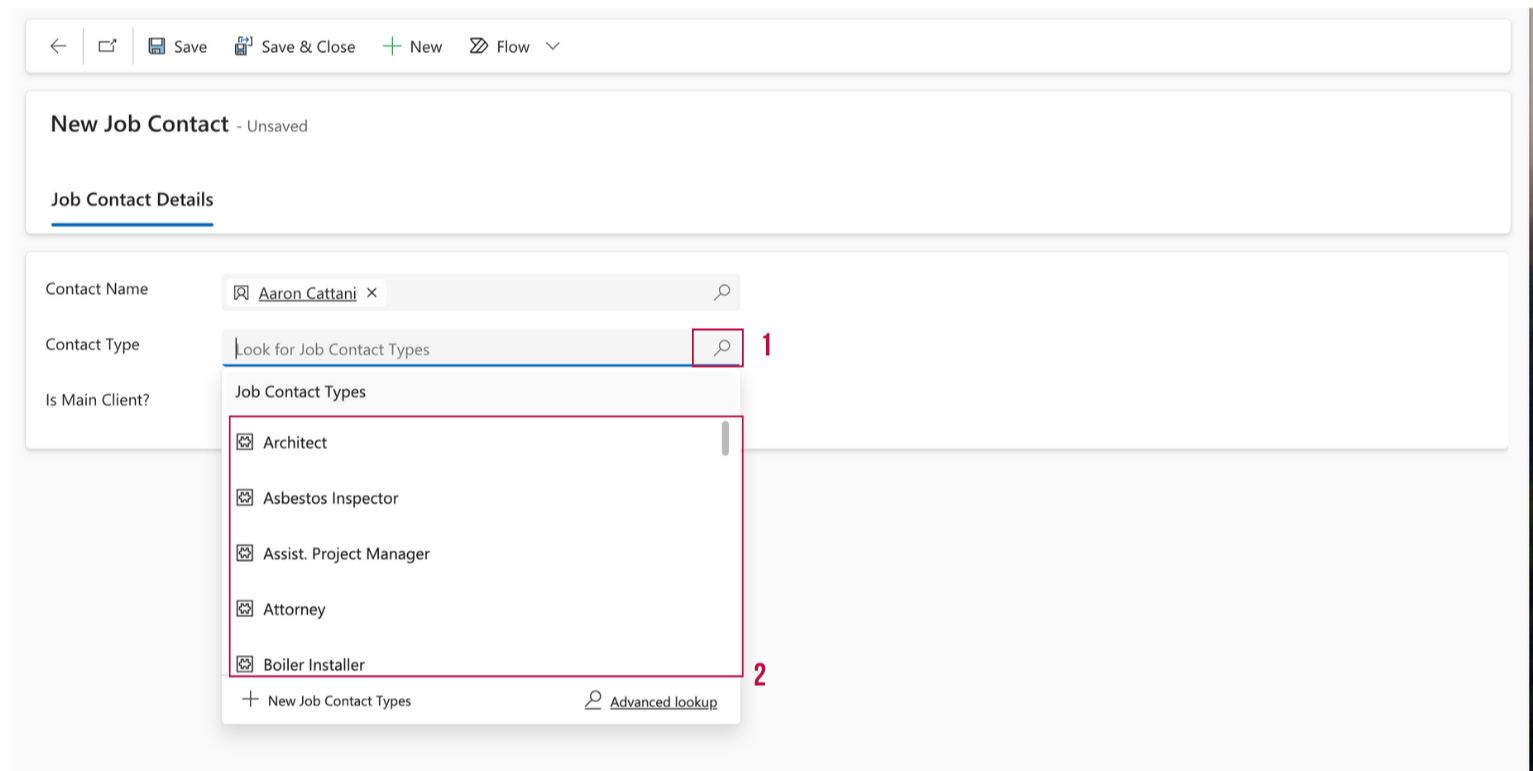Viewport: 1533px width, 771px height.
Task: Choose Asbestos Inspector contact type
Action: coord(330,498)
